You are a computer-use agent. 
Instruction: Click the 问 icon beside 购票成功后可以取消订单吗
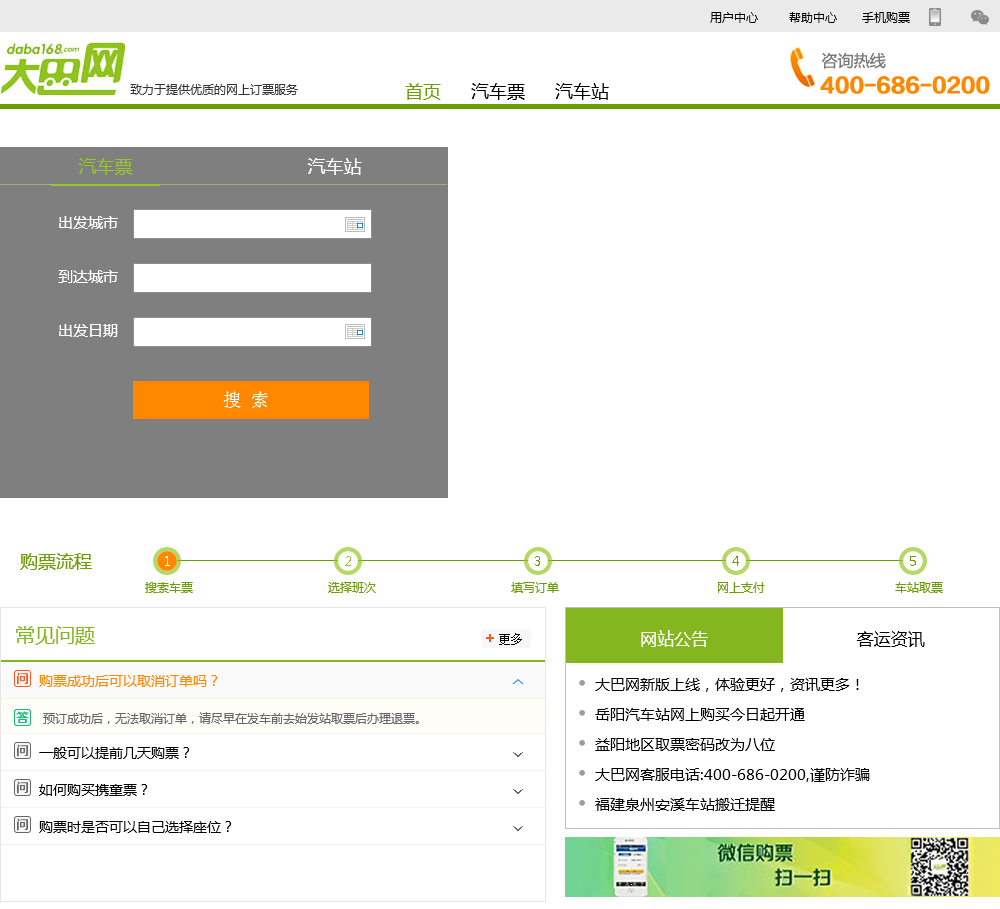[22, 679]
